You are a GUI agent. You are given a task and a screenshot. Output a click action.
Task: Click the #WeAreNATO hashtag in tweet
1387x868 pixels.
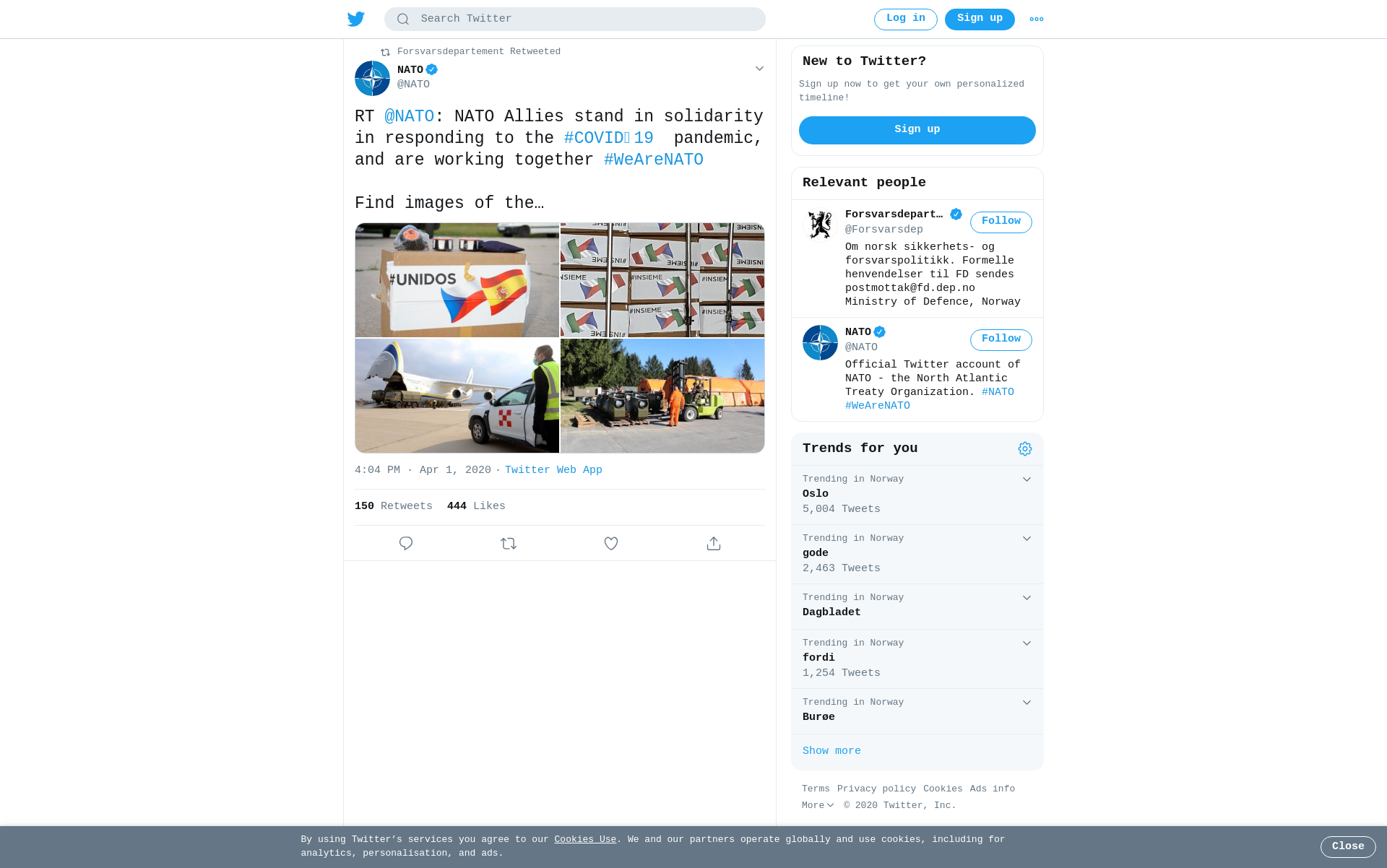(x=654, y=160)
